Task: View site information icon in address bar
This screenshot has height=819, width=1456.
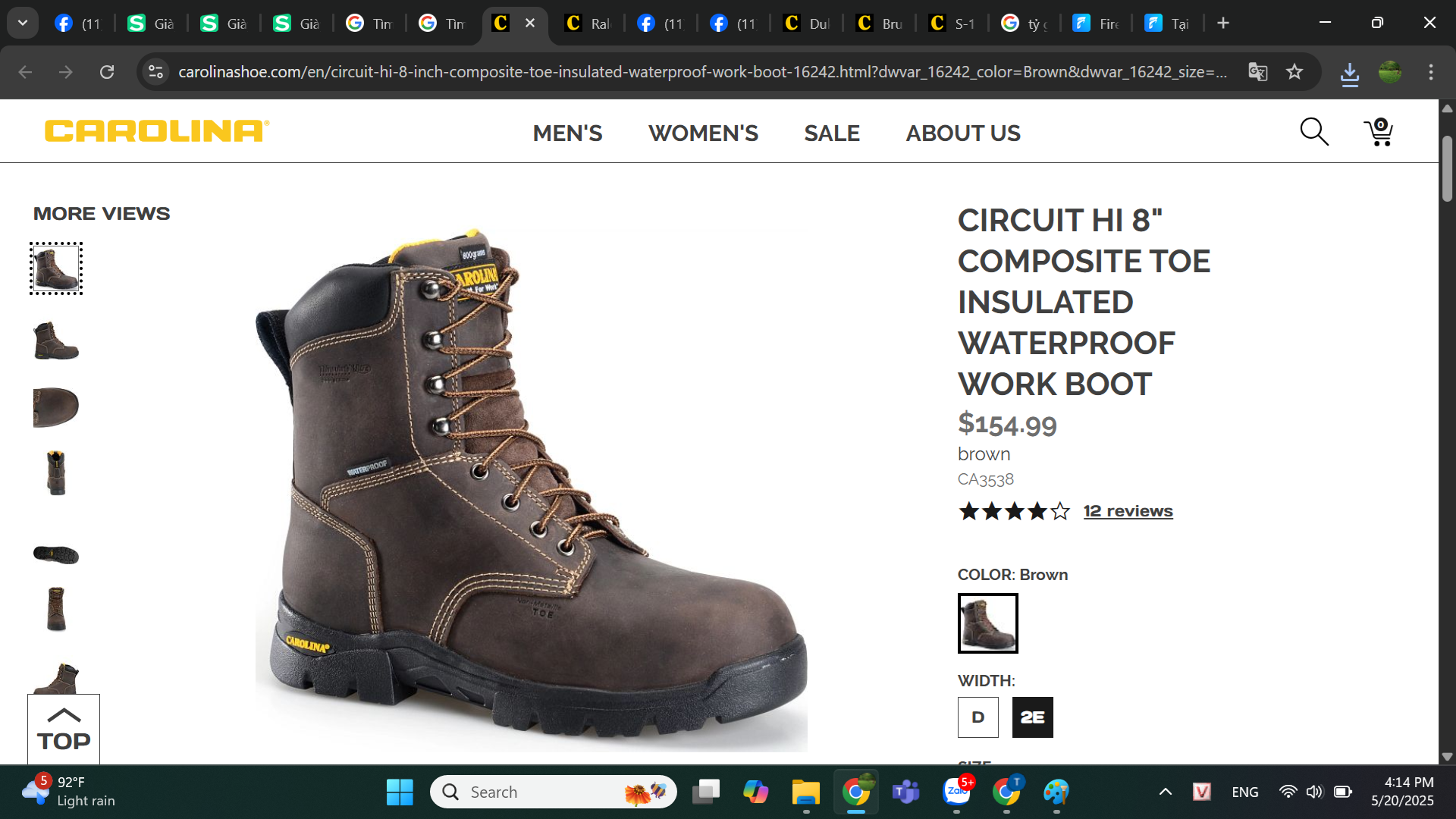Action: click(155, 72)
